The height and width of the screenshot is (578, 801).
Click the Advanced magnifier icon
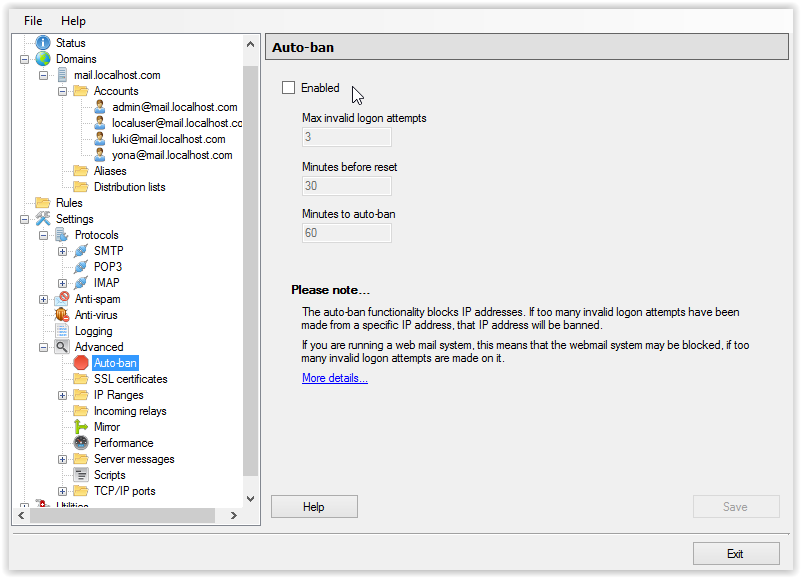click(x=62, y=347)
